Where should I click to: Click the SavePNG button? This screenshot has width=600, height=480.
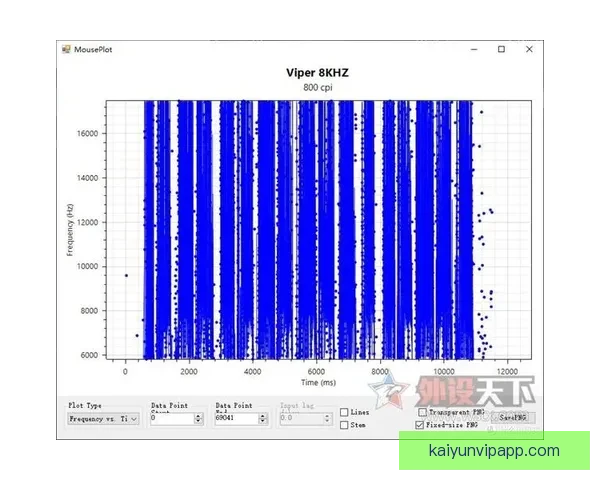click(x=513, y=418)
